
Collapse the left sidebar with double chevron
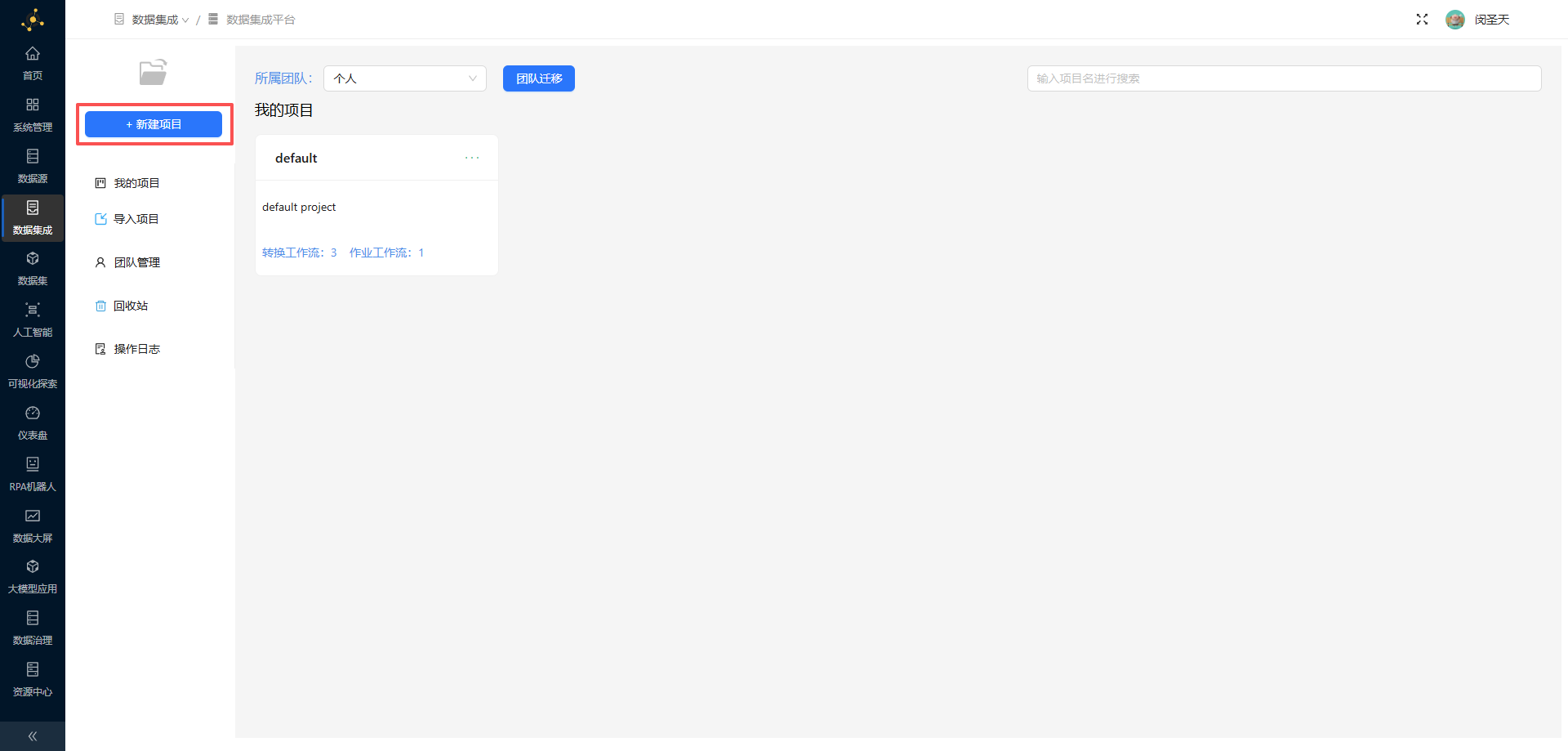pyautogui.click(x=33, y=736)
